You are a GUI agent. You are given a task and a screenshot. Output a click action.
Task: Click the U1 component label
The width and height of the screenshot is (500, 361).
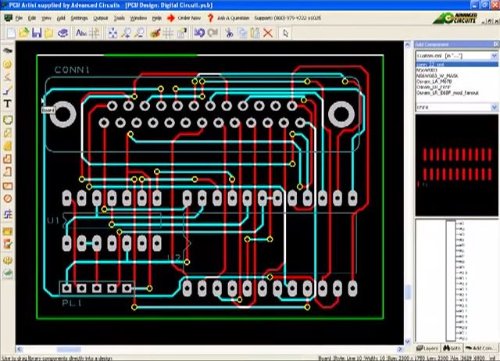[x=53, y=220]
